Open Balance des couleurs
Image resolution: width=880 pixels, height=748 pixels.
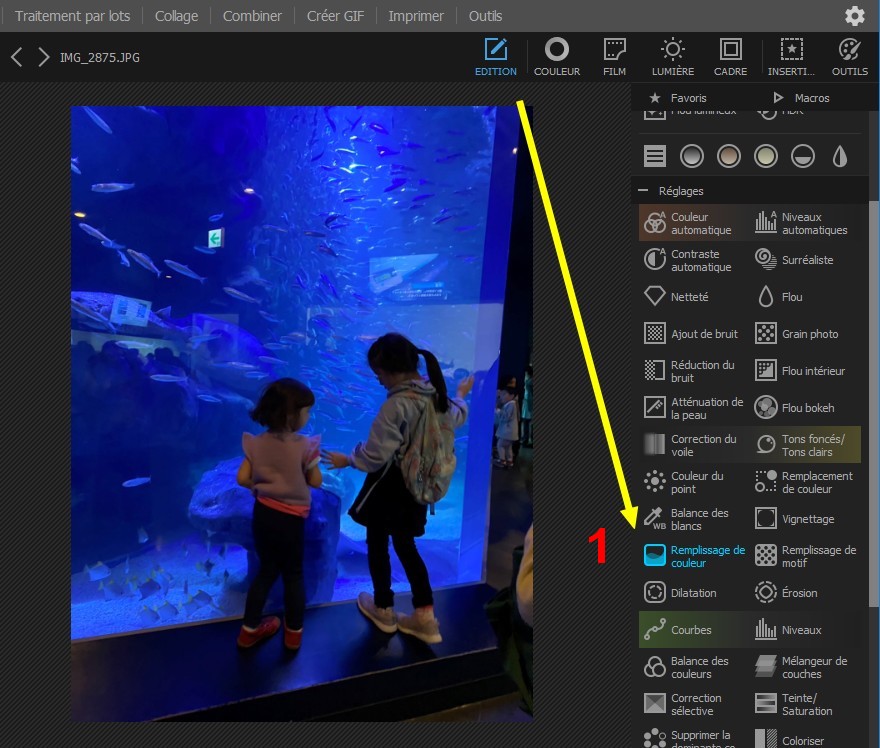[693, 667]
